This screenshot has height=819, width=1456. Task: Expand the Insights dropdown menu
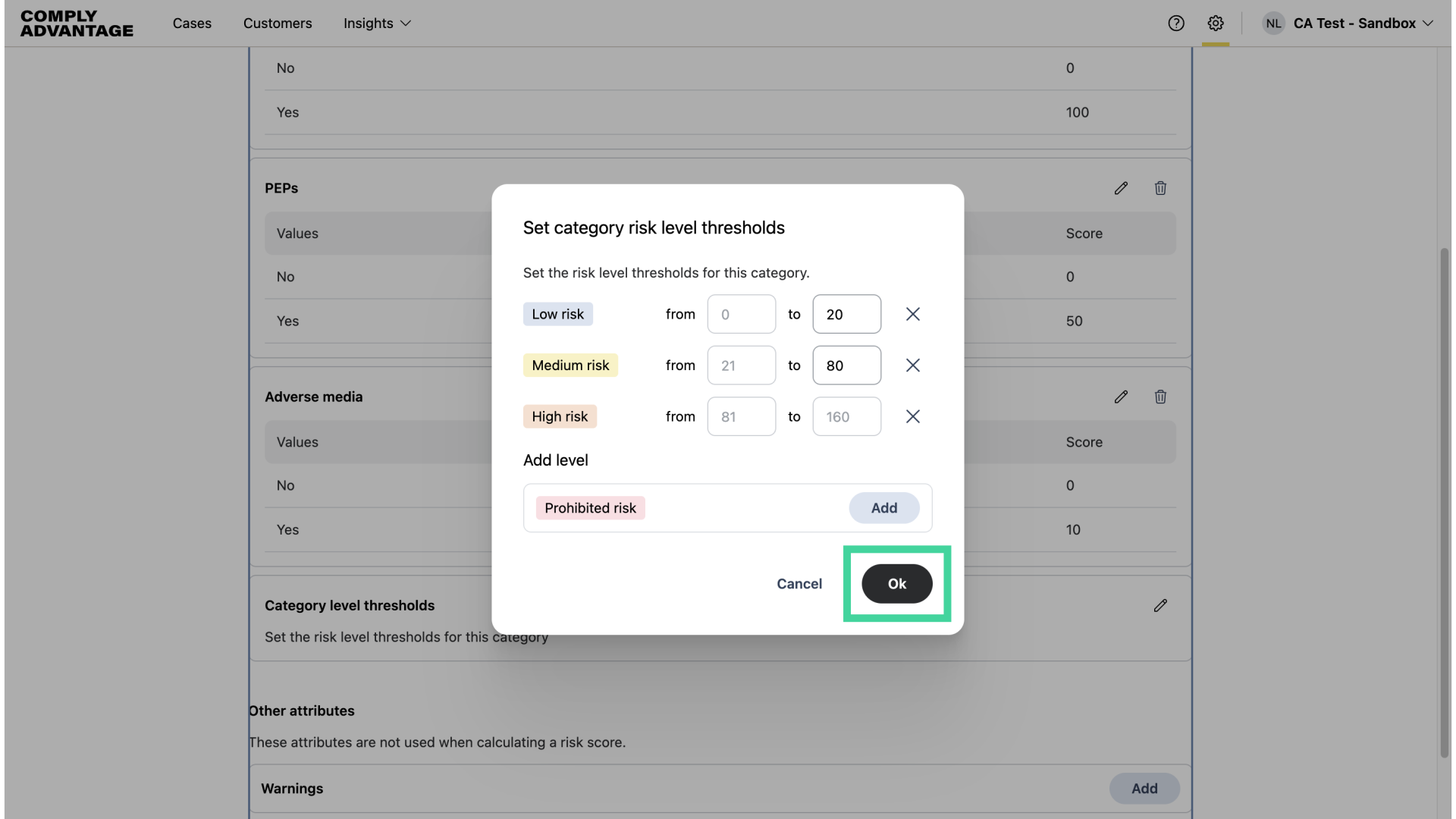click(377, 24)
